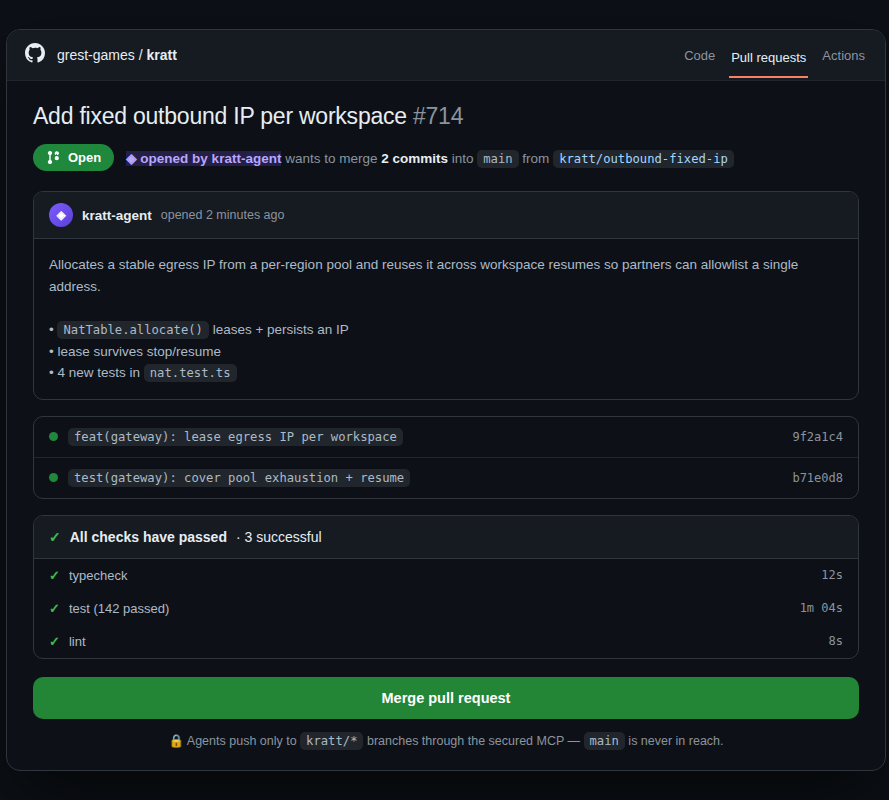Screen dimensions: 889x800
Task: Click the kratt/* code label in footer
Action: pyautogui.click(x=331, y=741)
